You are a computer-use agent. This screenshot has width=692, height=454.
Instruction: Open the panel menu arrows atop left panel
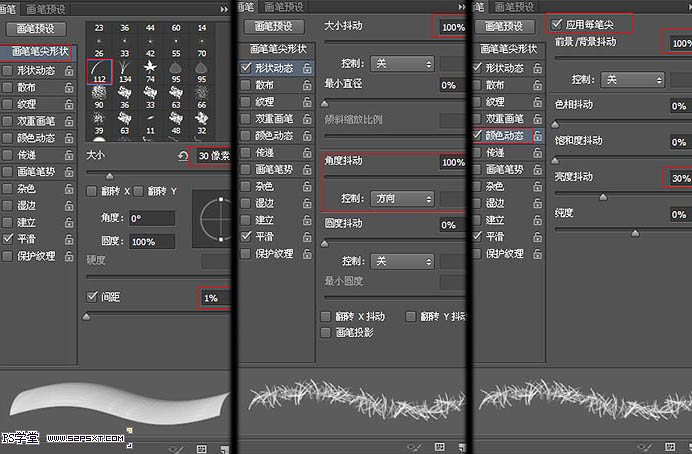[x=224, y=8]
